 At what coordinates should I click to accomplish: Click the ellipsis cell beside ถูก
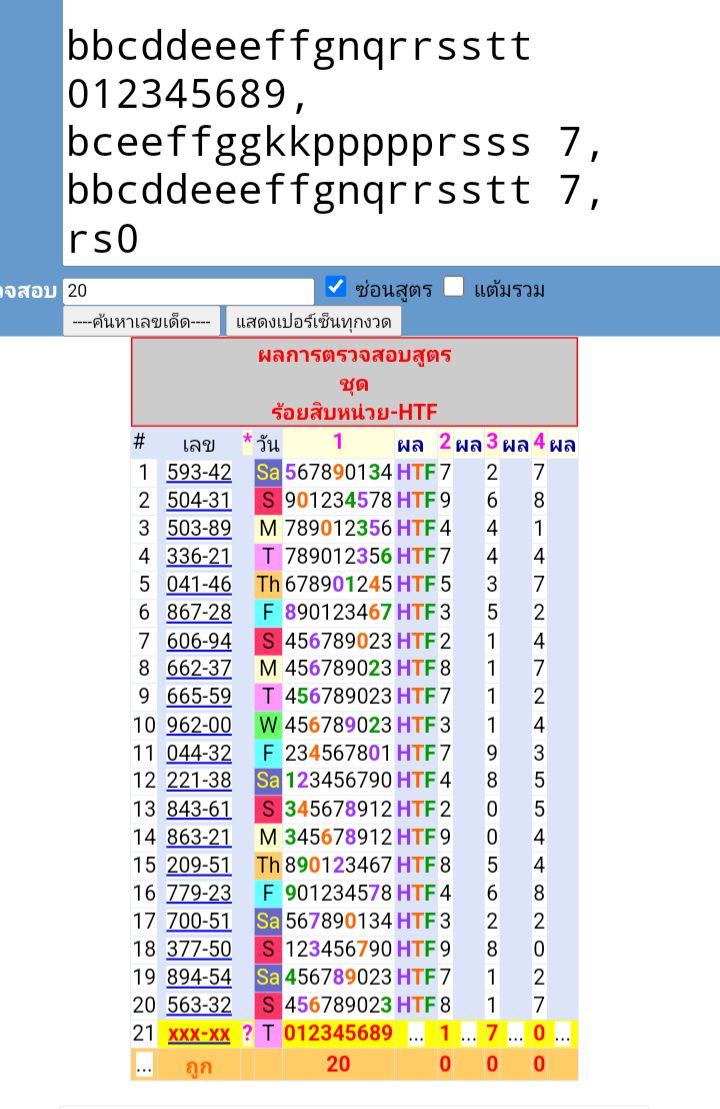point(144,1066)
